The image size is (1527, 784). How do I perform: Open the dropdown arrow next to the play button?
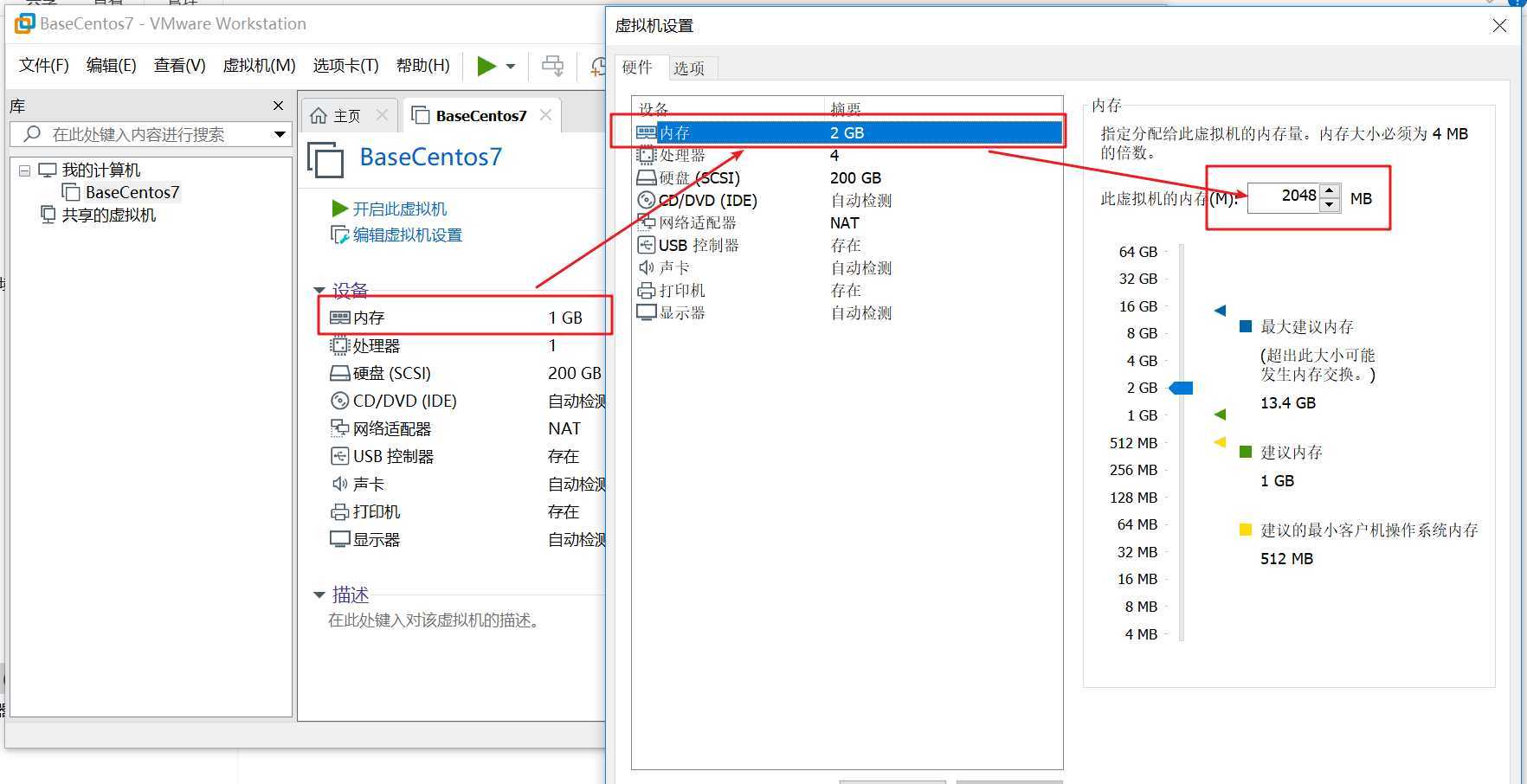511,66
